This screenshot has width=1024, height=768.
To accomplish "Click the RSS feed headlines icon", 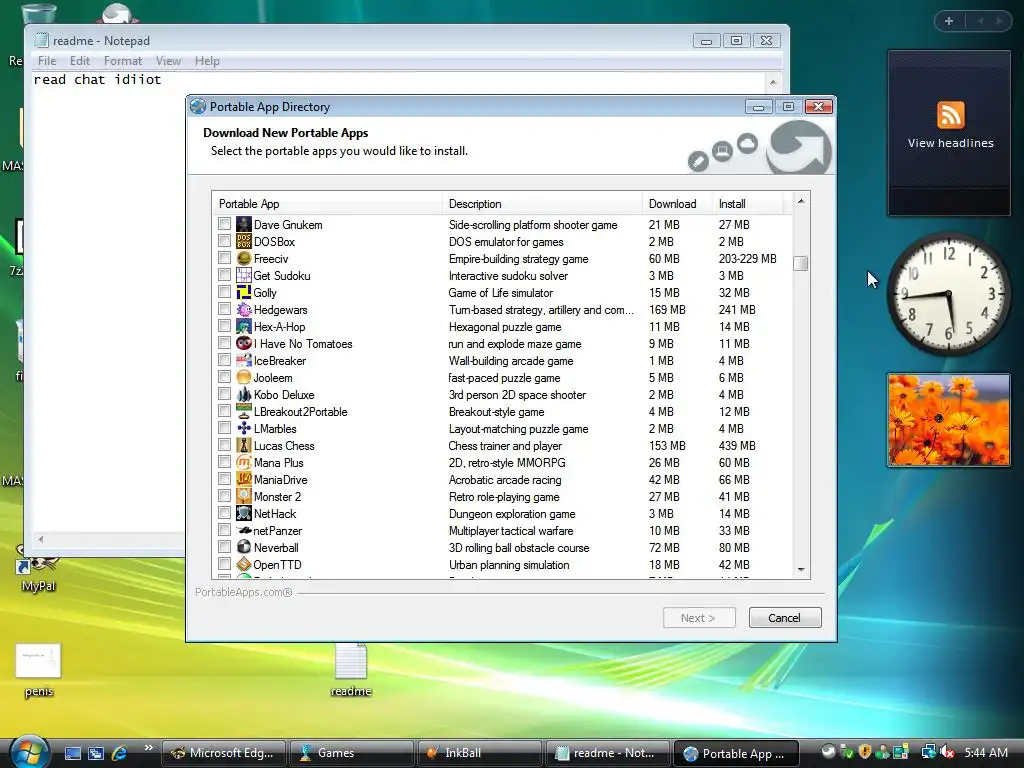I will (950, 116).
